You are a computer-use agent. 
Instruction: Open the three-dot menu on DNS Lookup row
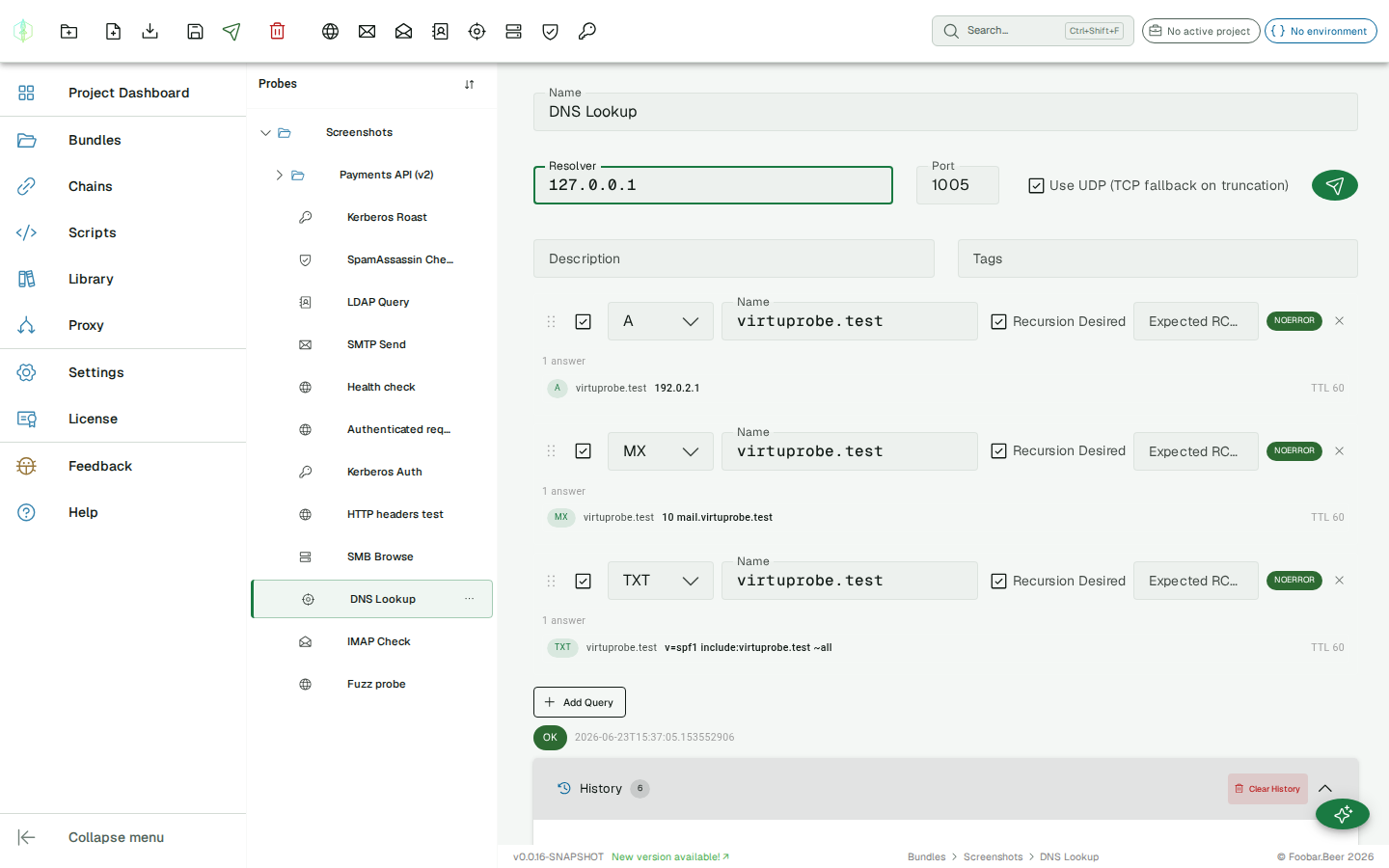coord(469,599)
